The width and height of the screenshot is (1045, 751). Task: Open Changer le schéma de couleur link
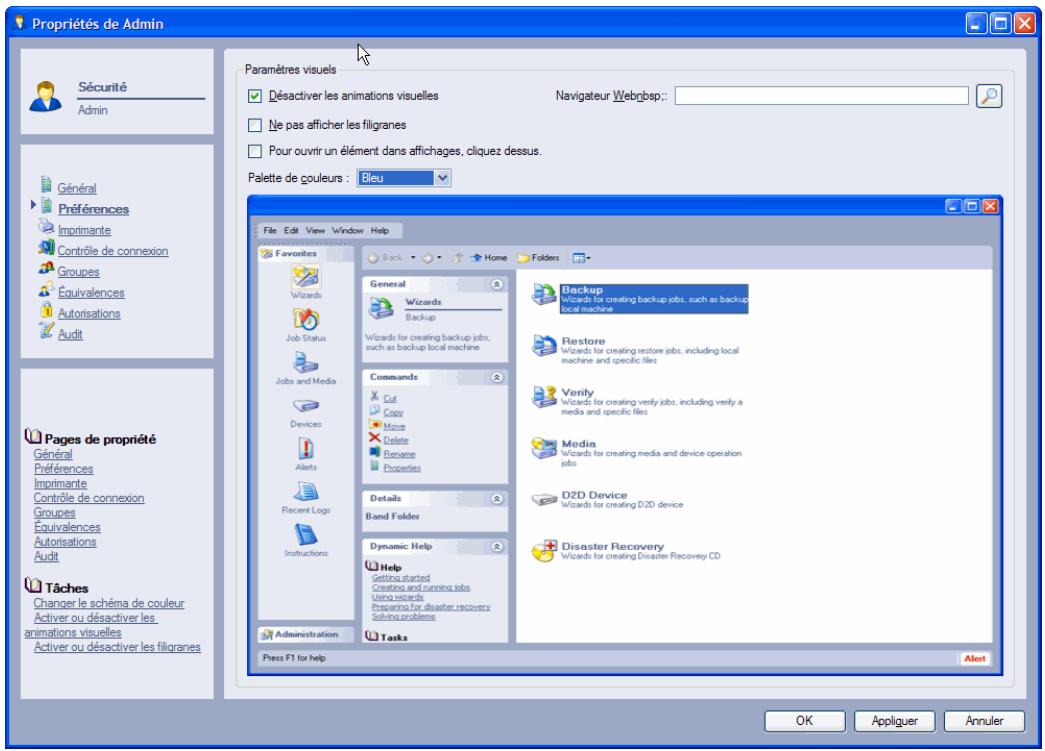(109, 603)
